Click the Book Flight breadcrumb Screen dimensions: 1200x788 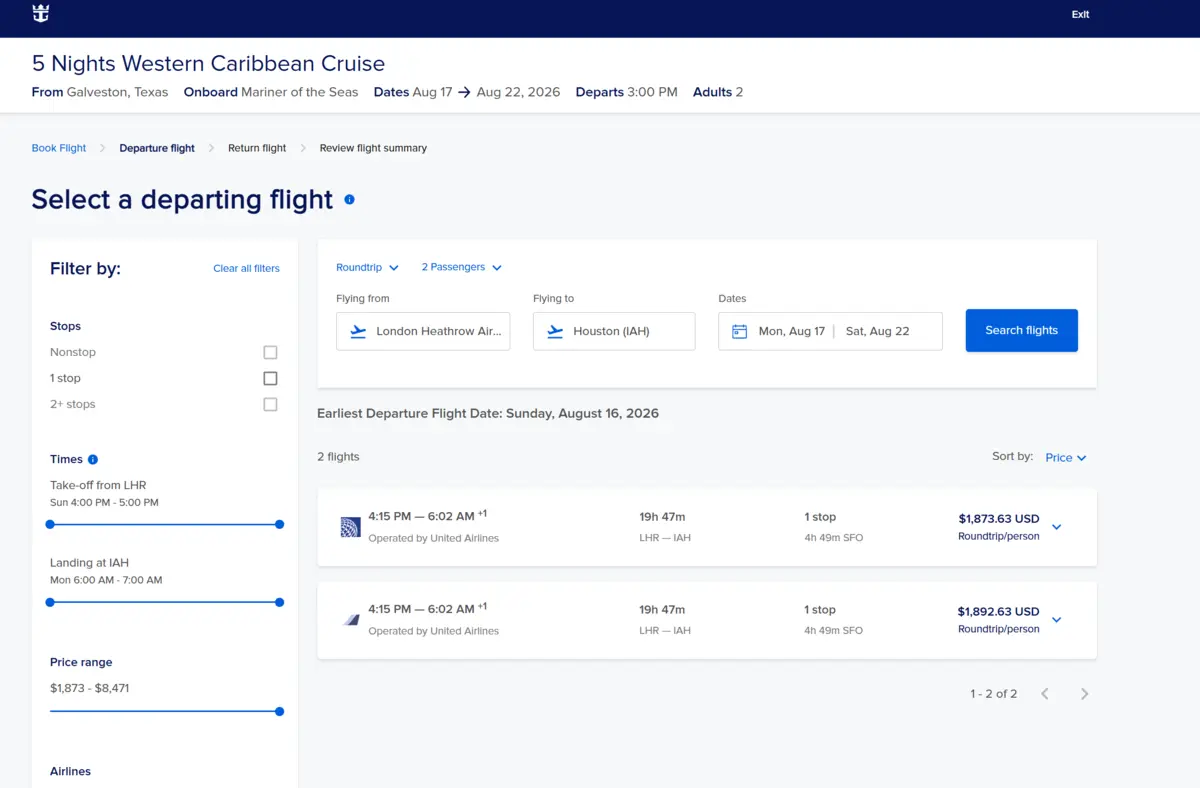click(x=59, y=148)
